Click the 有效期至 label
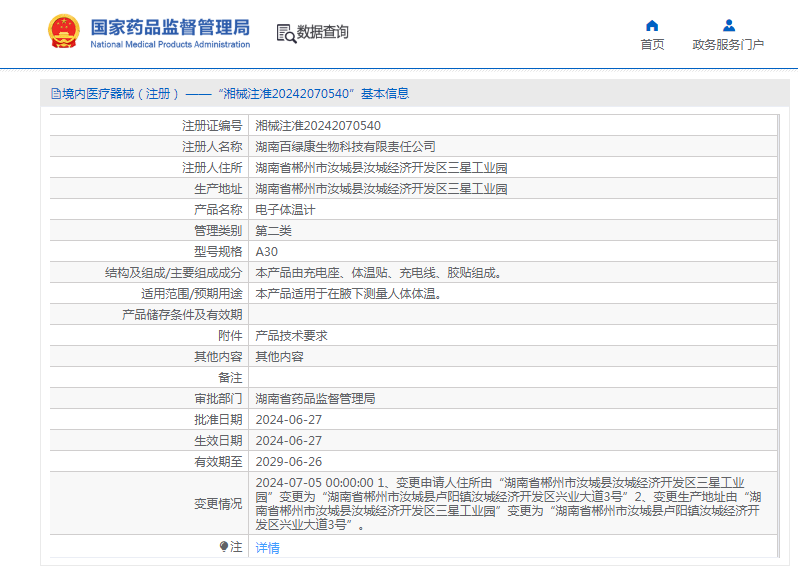Image resolution: width=798 pixels, height=573 pixels. click(x=218, y=462)
